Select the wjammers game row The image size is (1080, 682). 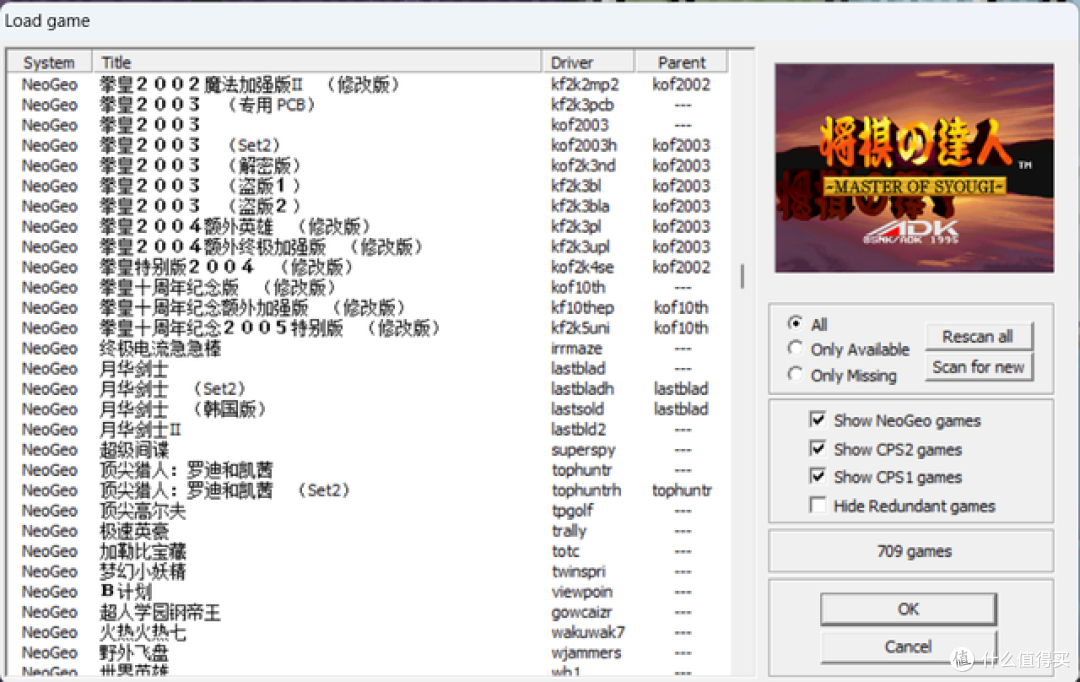click(x=366, y=652)
